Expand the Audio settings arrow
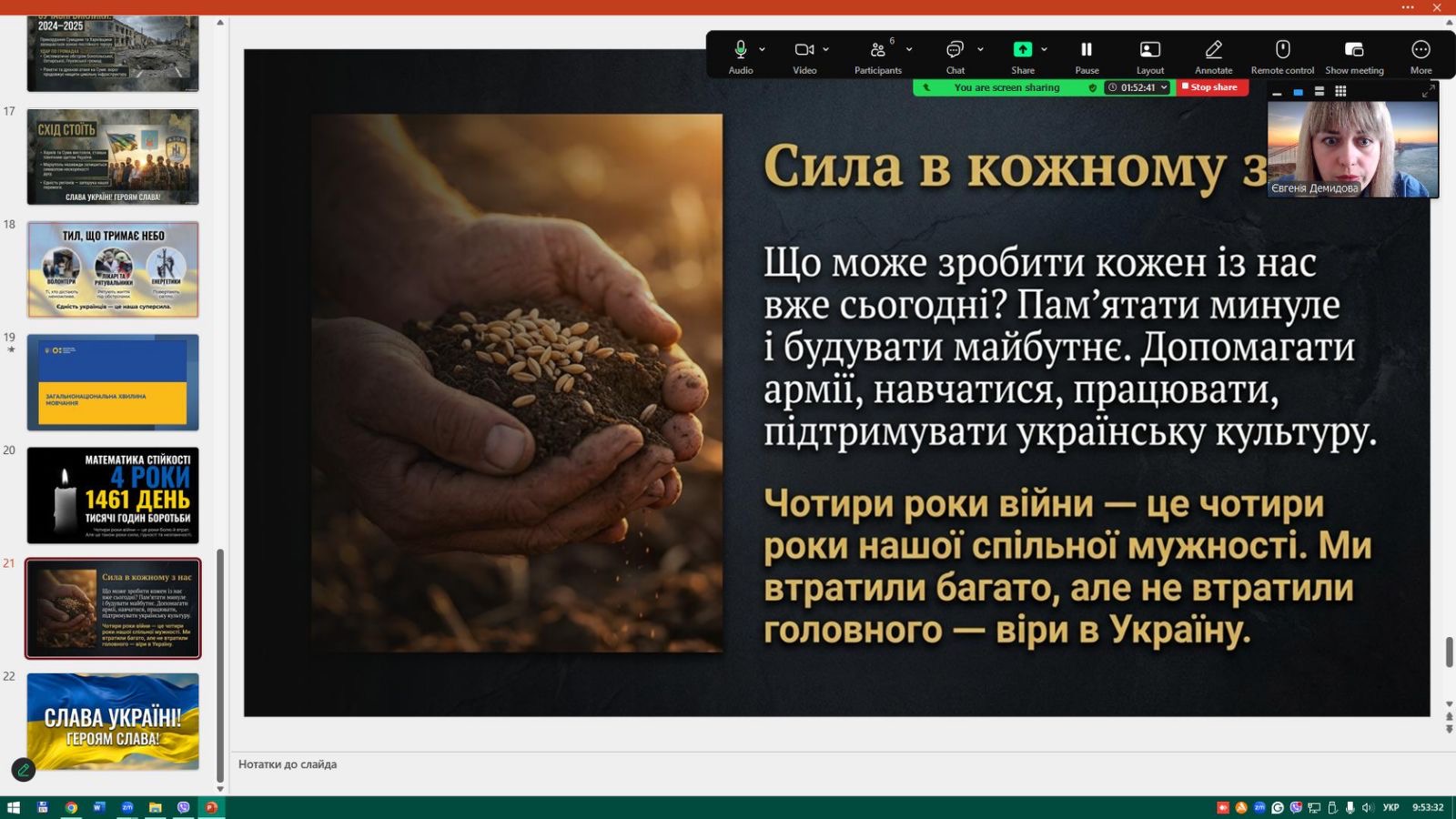 coord(763,49)
